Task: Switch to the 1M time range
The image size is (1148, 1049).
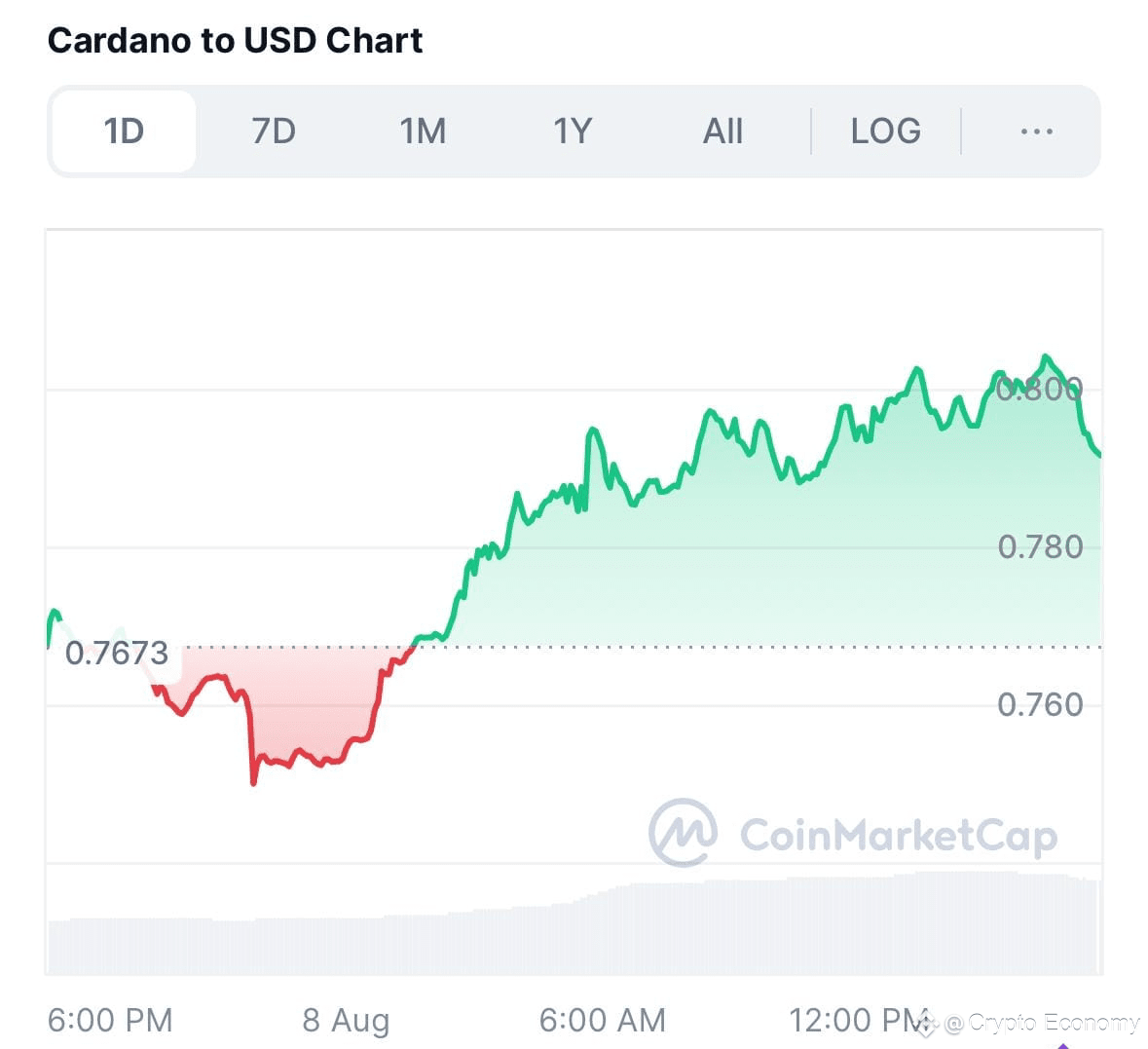Action: click(423, 131)
